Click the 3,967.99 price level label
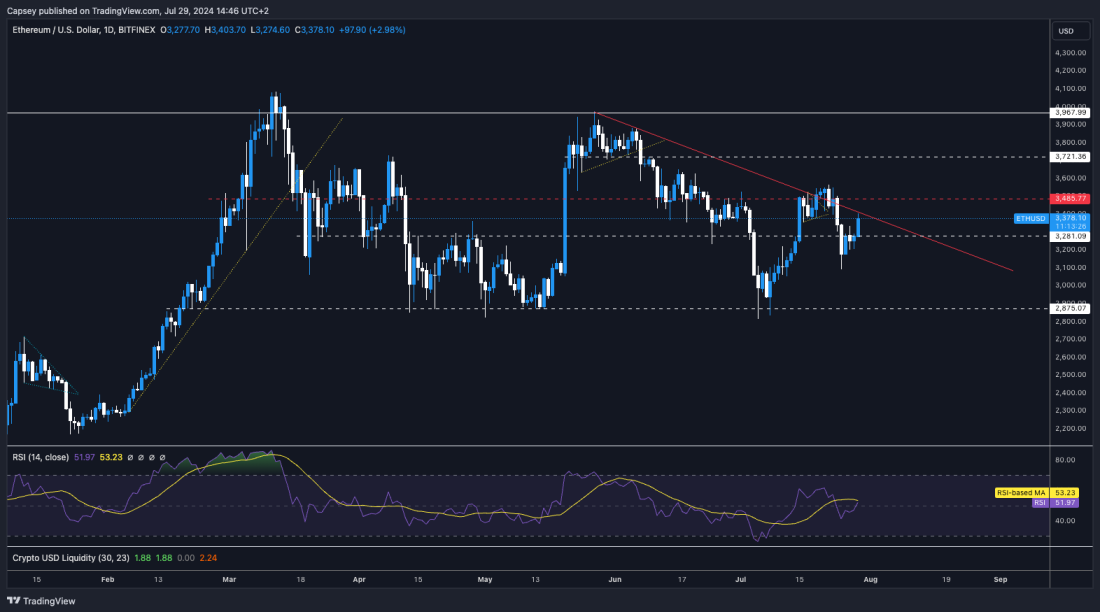The width and height of the screenshot is (1100, 612). 1070,113
